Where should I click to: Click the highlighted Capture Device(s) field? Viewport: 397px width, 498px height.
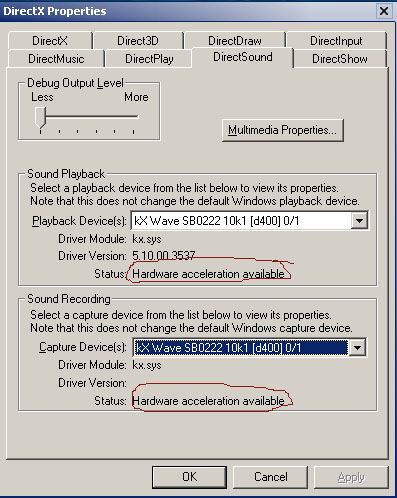coord(241,348)
